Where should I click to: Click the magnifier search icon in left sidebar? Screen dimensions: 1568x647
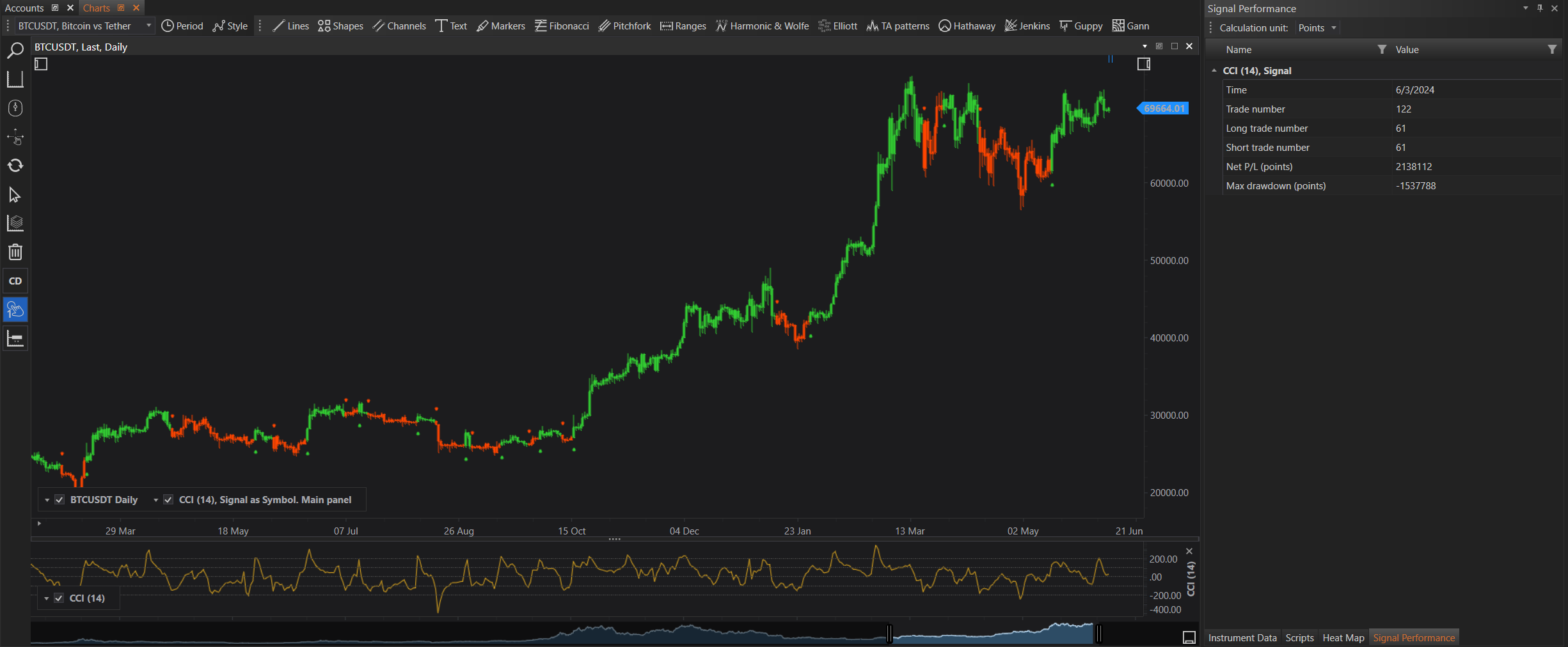[15, 51]
